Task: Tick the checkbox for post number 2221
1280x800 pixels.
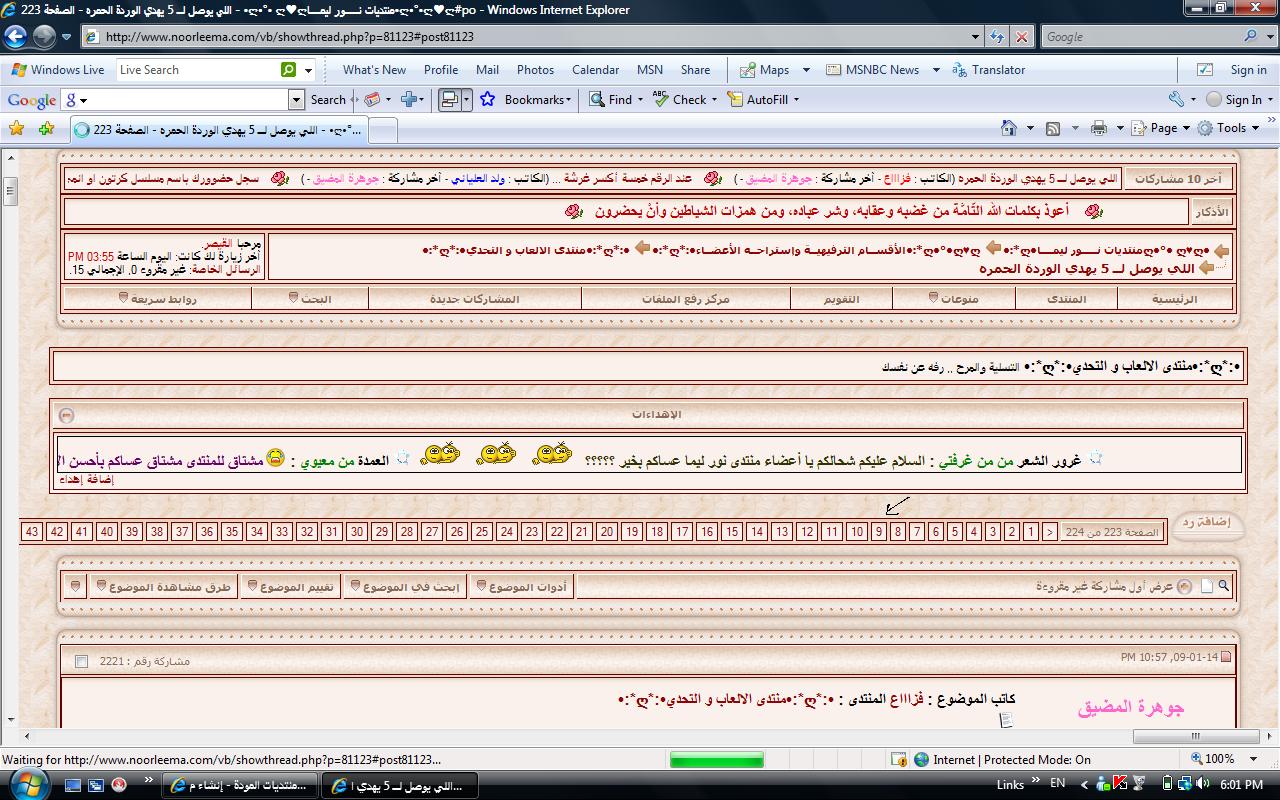Action: (x=82, y=661)
